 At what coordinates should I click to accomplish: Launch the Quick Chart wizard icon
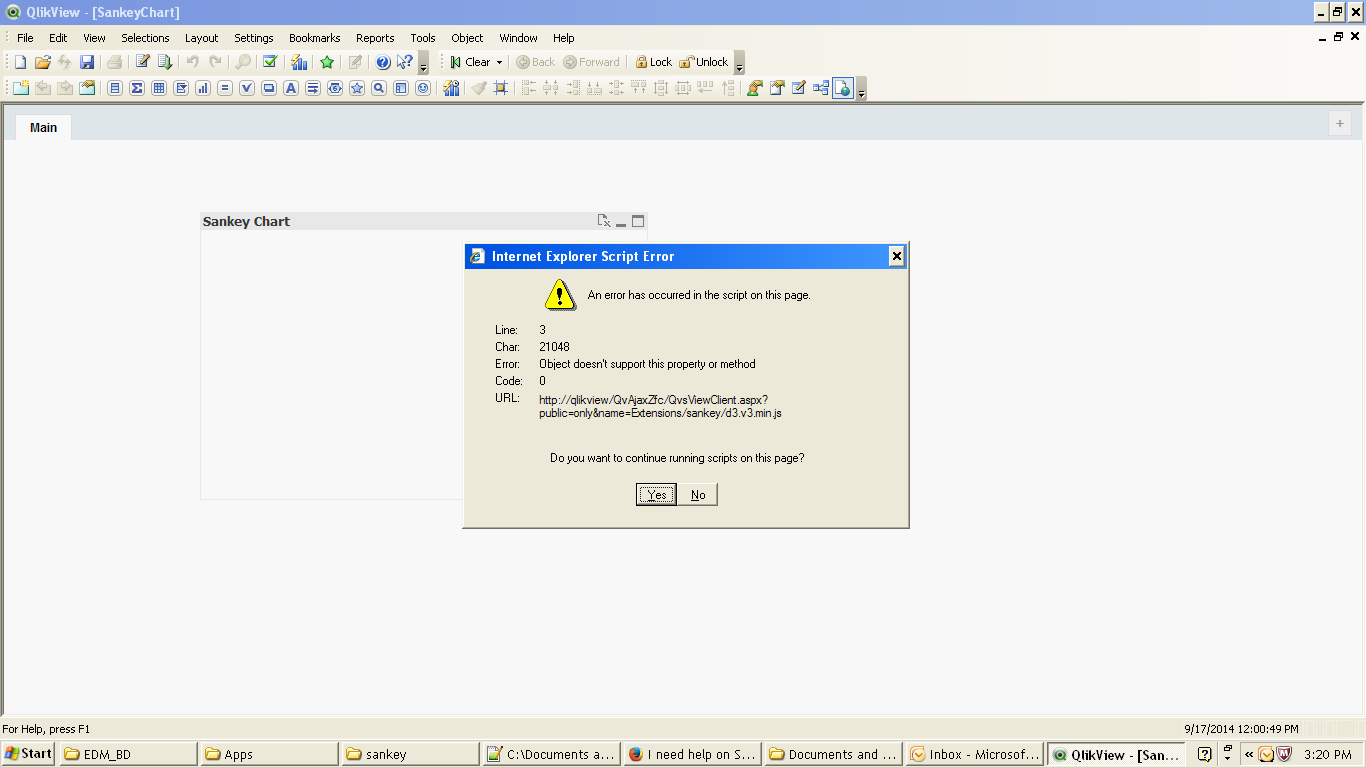click(x=299, y=62)
